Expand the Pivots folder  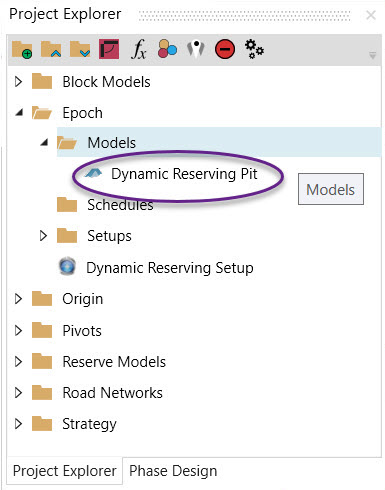pos(18,330)
